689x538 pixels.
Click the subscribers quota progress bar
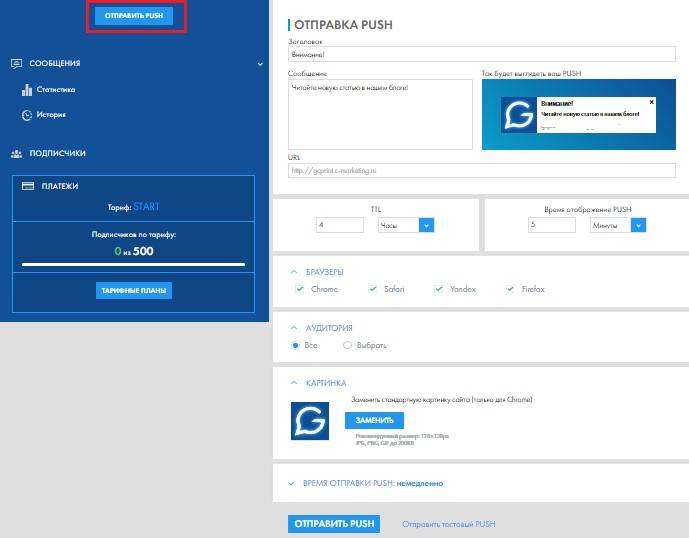134,265
